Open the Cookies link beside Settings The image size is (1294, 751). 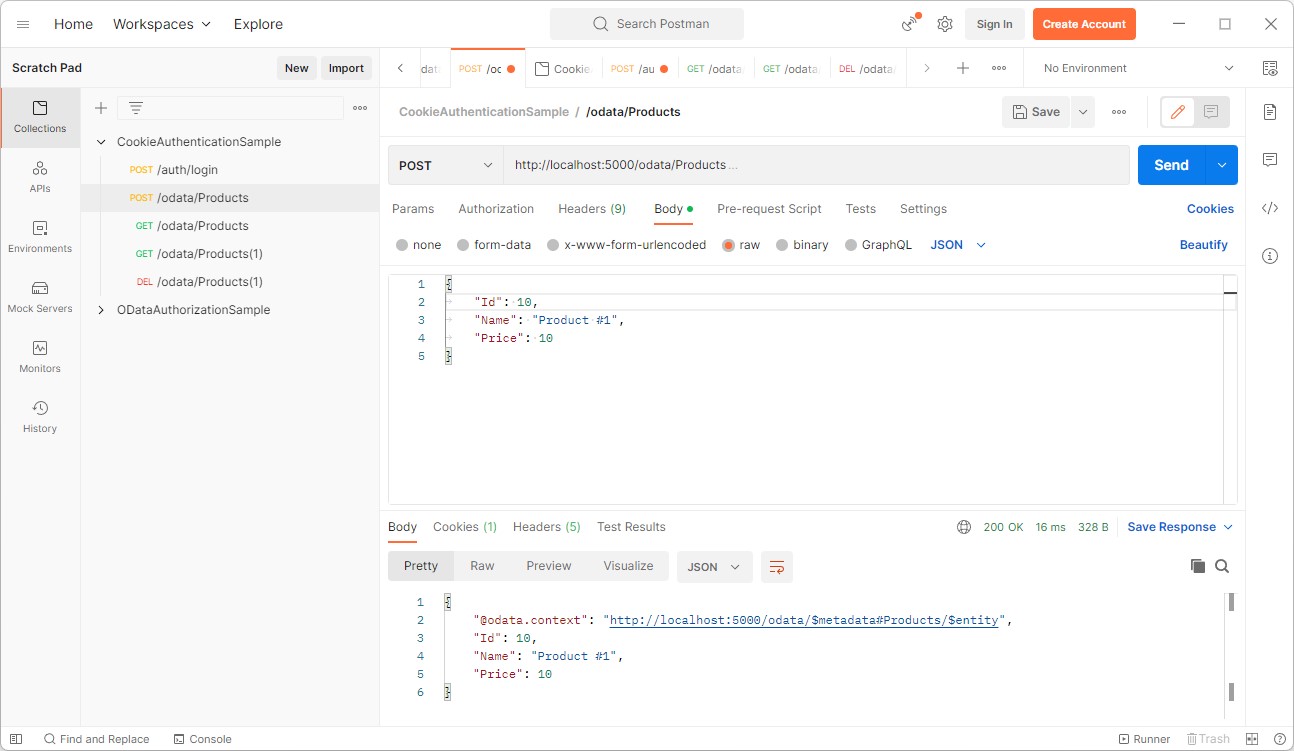[x=1210, y=209]
